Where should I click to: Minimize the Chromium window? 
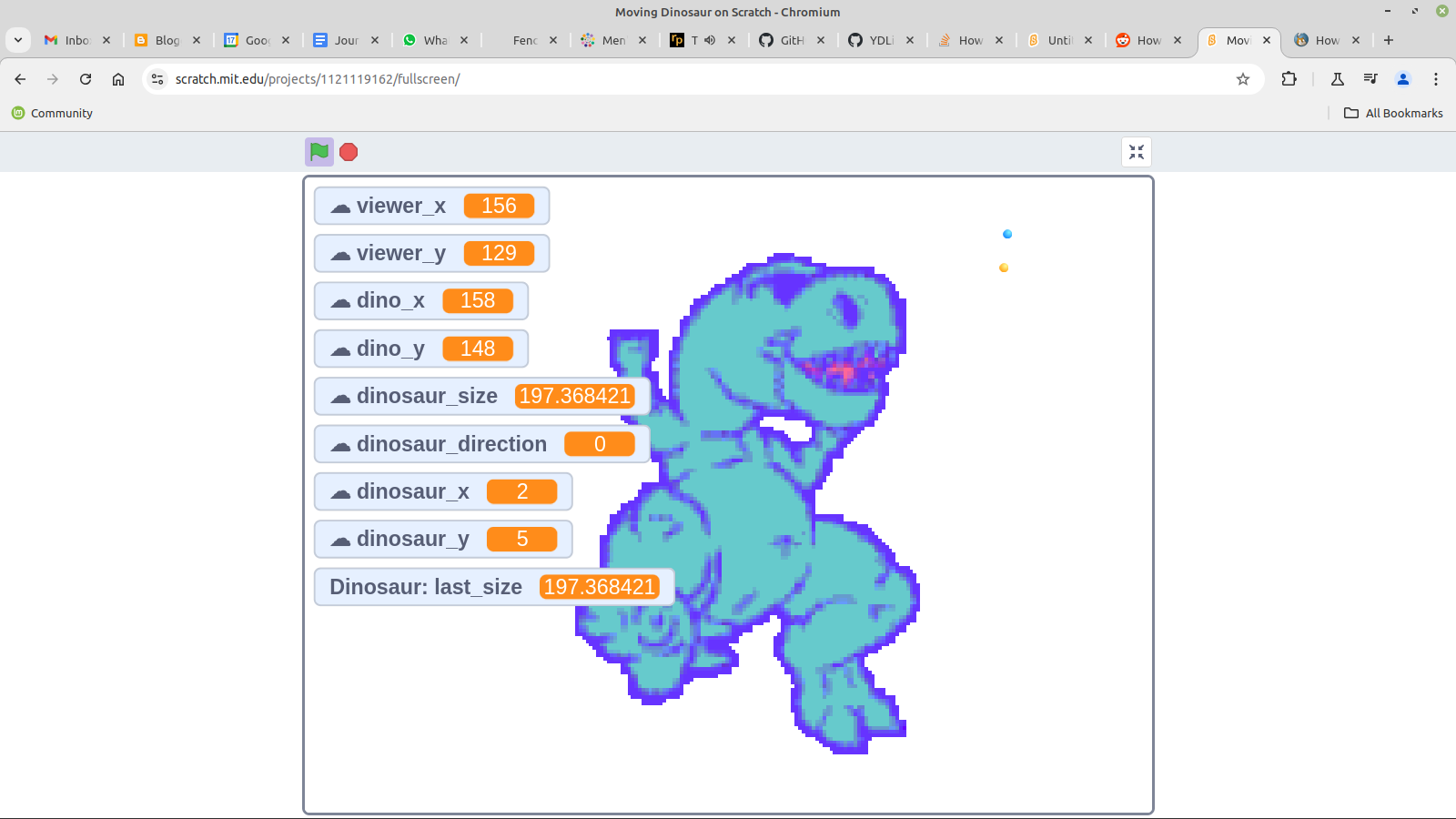point(1388,11)
